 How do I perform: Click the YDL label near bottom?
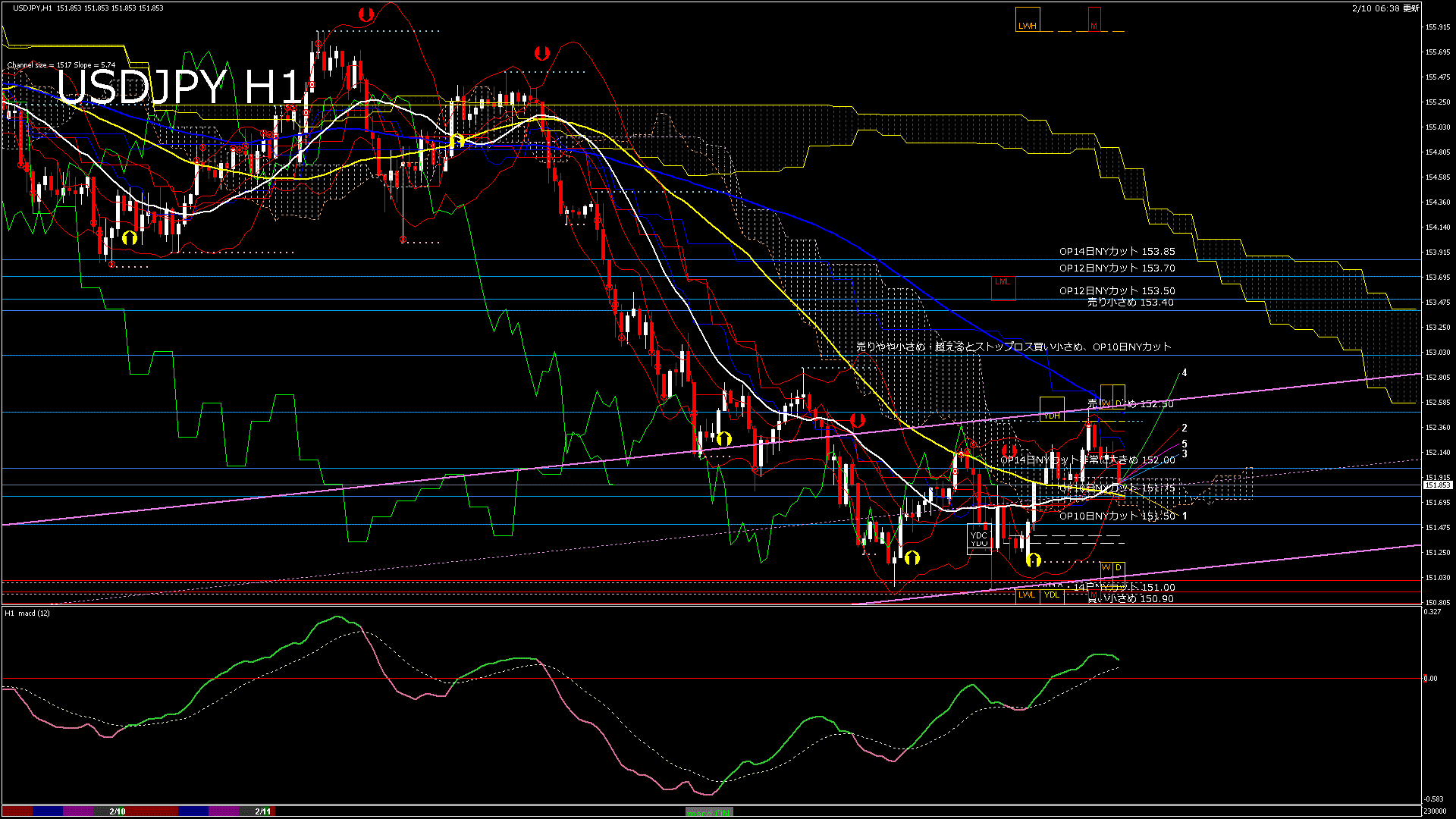[x=1052, y=595]
